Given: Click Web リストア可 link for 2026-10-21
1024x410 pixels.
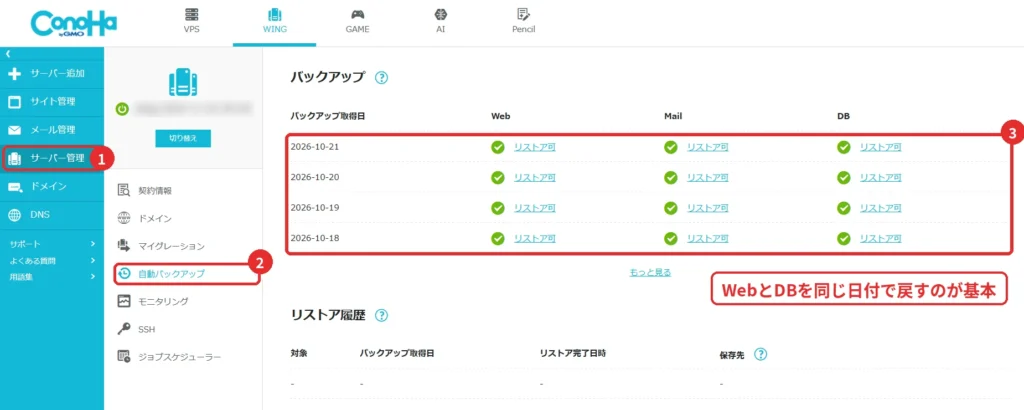Looking at the screenshot, I should click(535, 148).
